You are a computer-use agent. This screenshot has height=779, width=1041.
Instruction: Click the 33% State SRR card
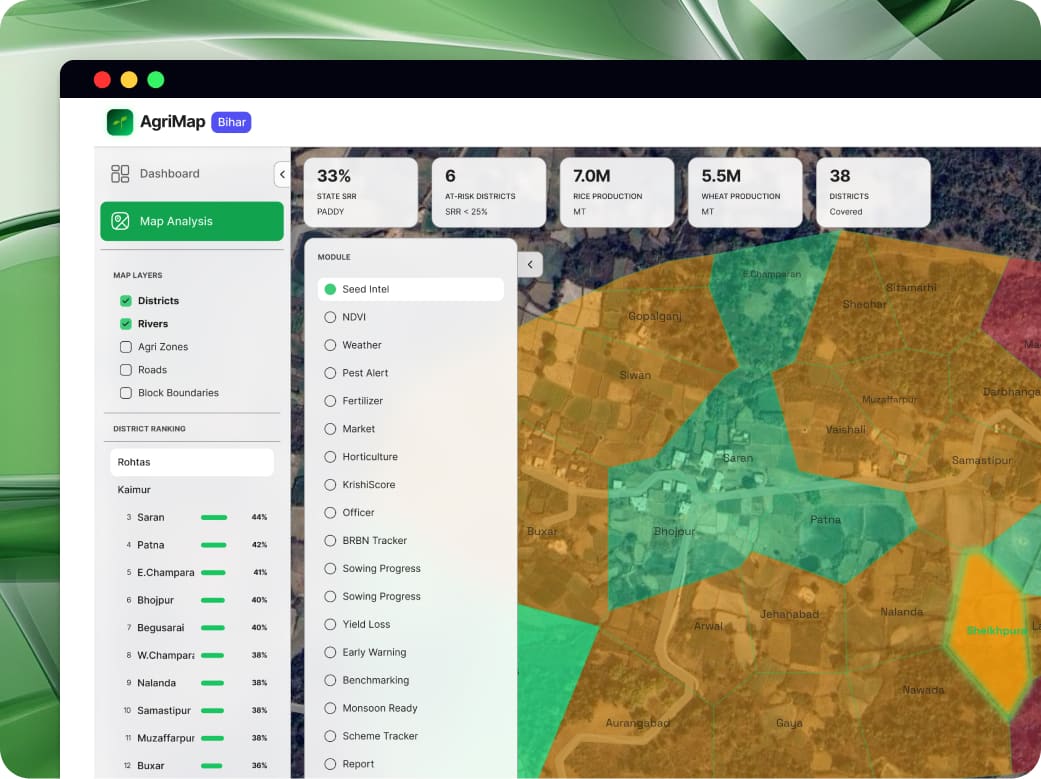[x=360, y=193]
